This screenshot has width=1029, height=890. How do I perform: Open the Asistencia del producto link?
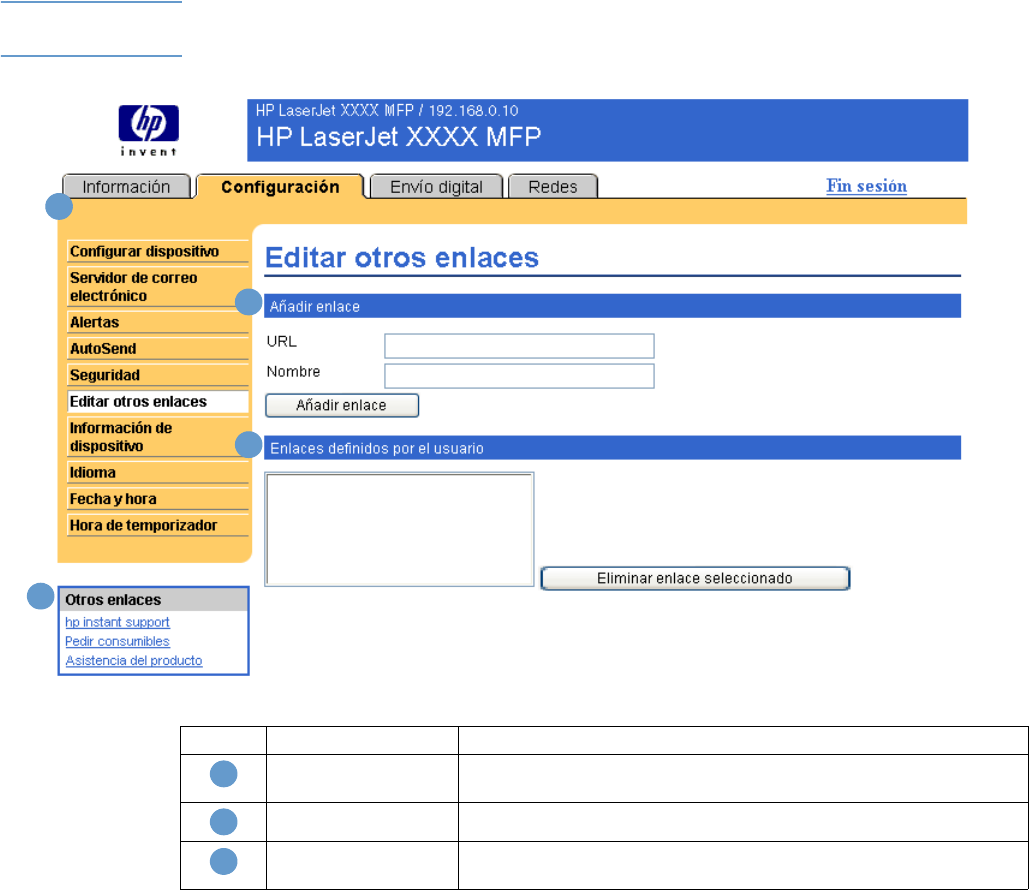pos(134,660)
